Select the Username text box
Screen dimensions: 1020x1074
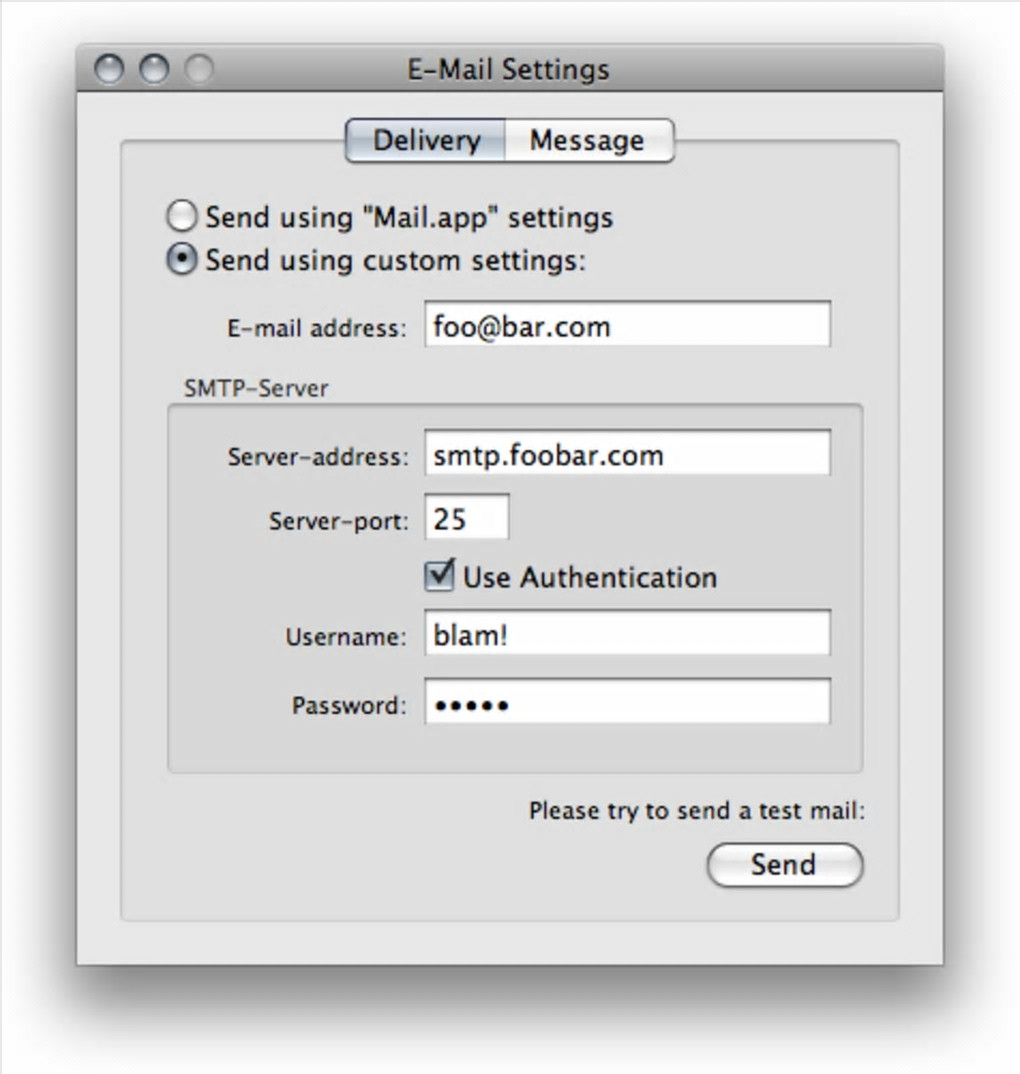coord(627,633)
